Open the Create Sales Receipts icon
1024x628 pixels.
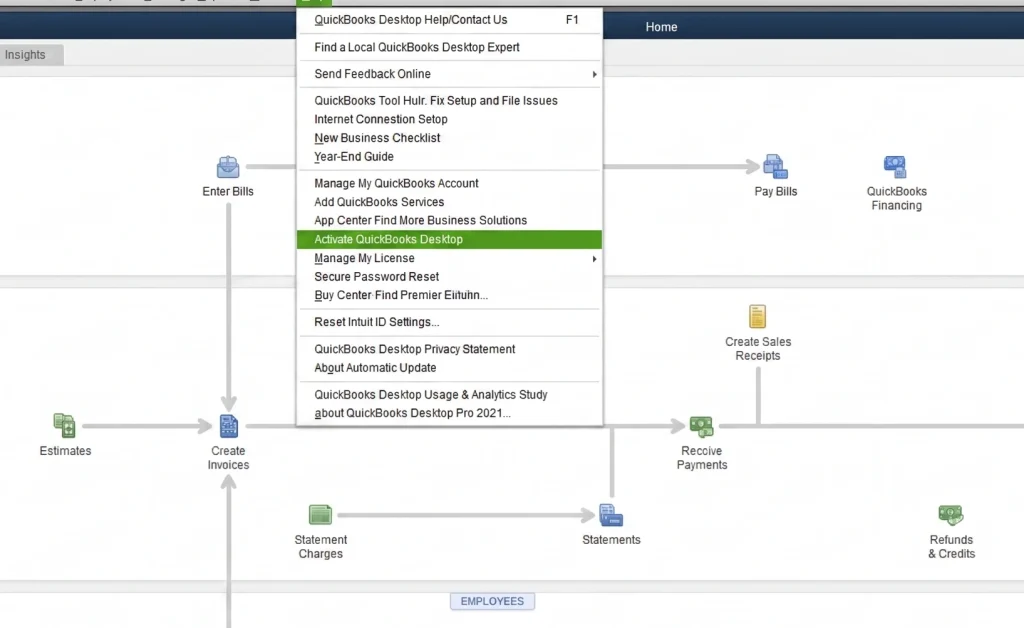758,317
